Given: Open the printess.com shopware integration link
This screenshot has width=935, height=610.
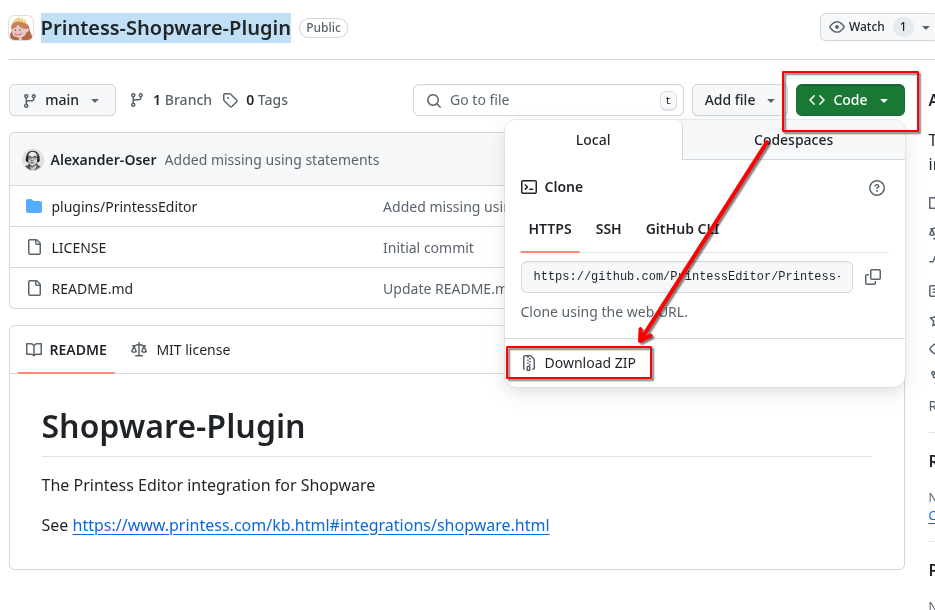Looking at the screenshot, I should (x=311, y=525).
